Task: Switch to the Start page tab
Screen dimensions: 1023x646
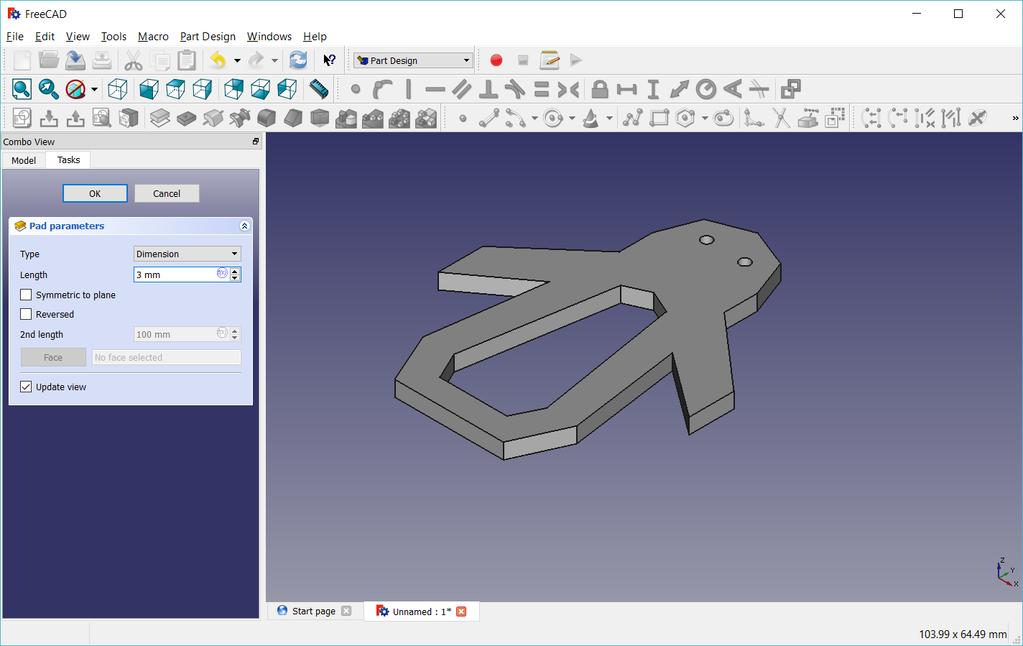Action: 313,611
